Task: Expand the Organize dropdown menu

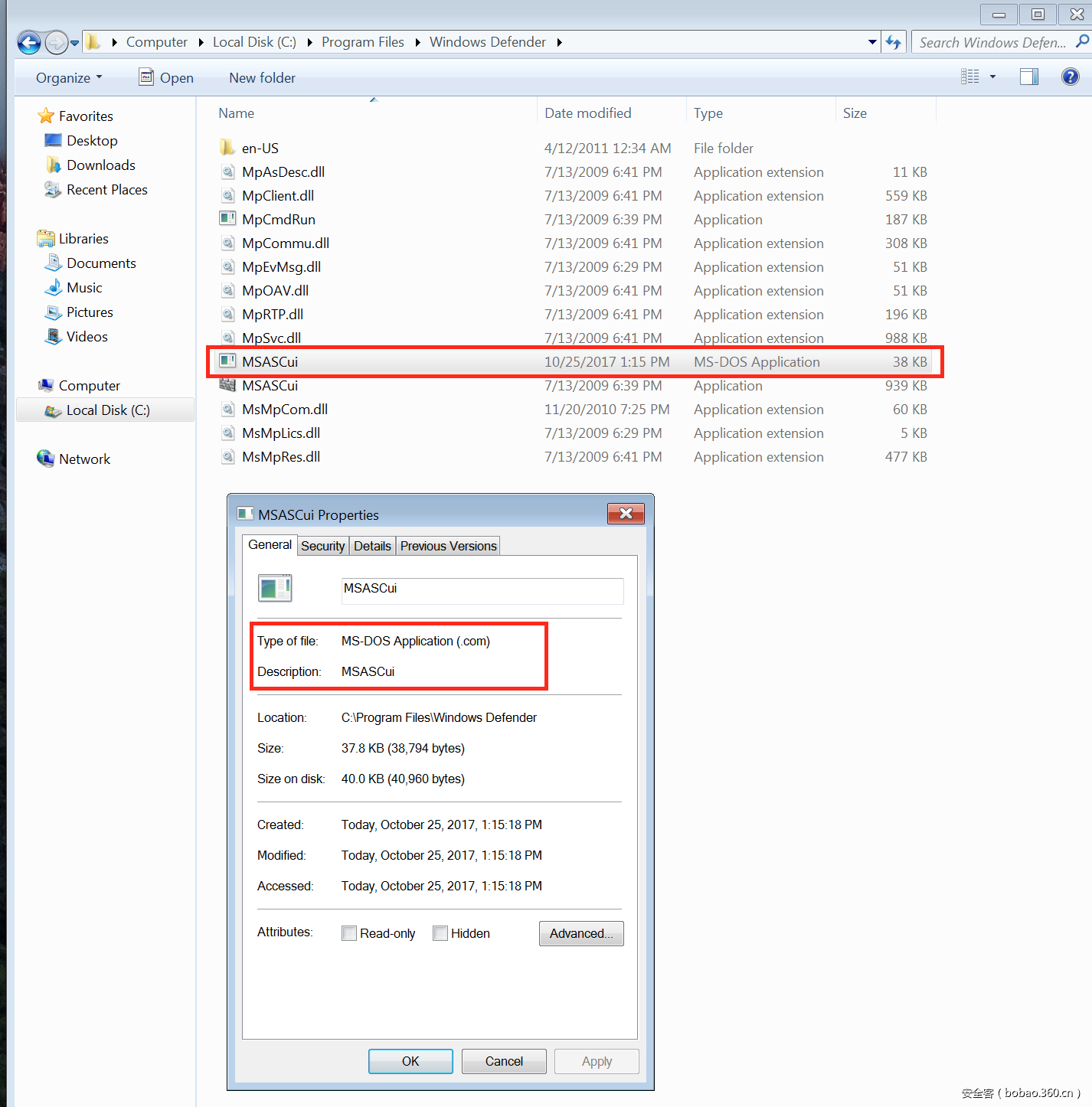Action: [x=69, y=78]
